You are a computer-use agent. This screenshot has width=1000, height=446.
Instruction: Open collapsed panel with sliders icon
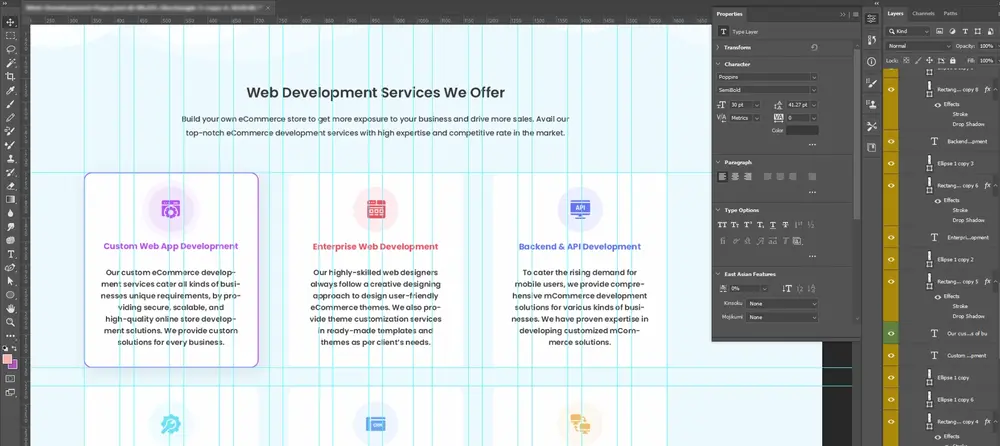[x=871, y=19]
